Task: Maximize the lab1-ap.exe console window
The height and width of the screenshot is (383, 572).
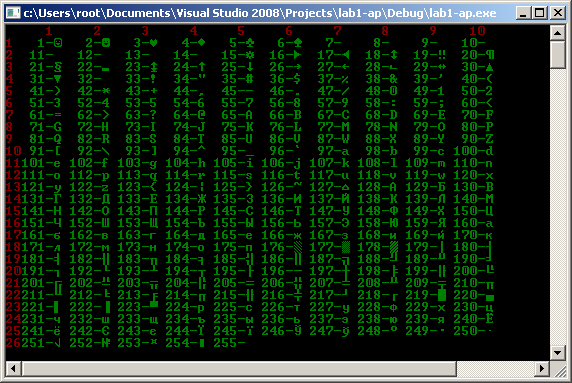Action: [x=540, y=13]
